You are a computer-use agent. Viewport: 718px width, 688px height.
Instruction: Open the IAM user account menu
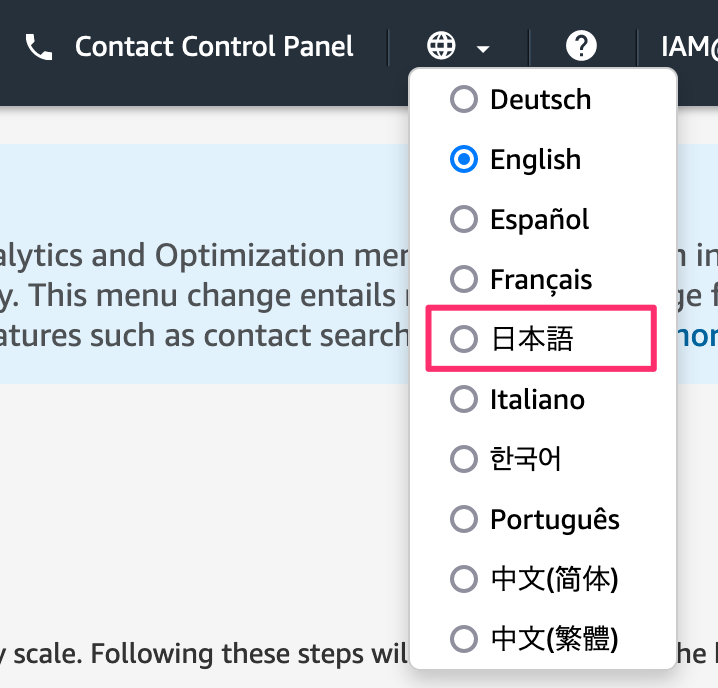[690, 46]
